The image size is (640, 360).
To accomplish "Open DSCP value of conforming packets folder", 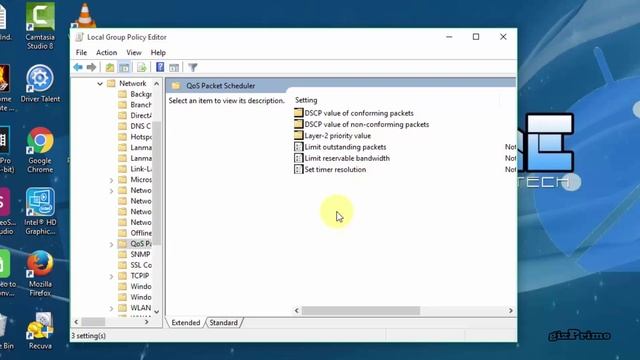I will [x=354, y=113].
